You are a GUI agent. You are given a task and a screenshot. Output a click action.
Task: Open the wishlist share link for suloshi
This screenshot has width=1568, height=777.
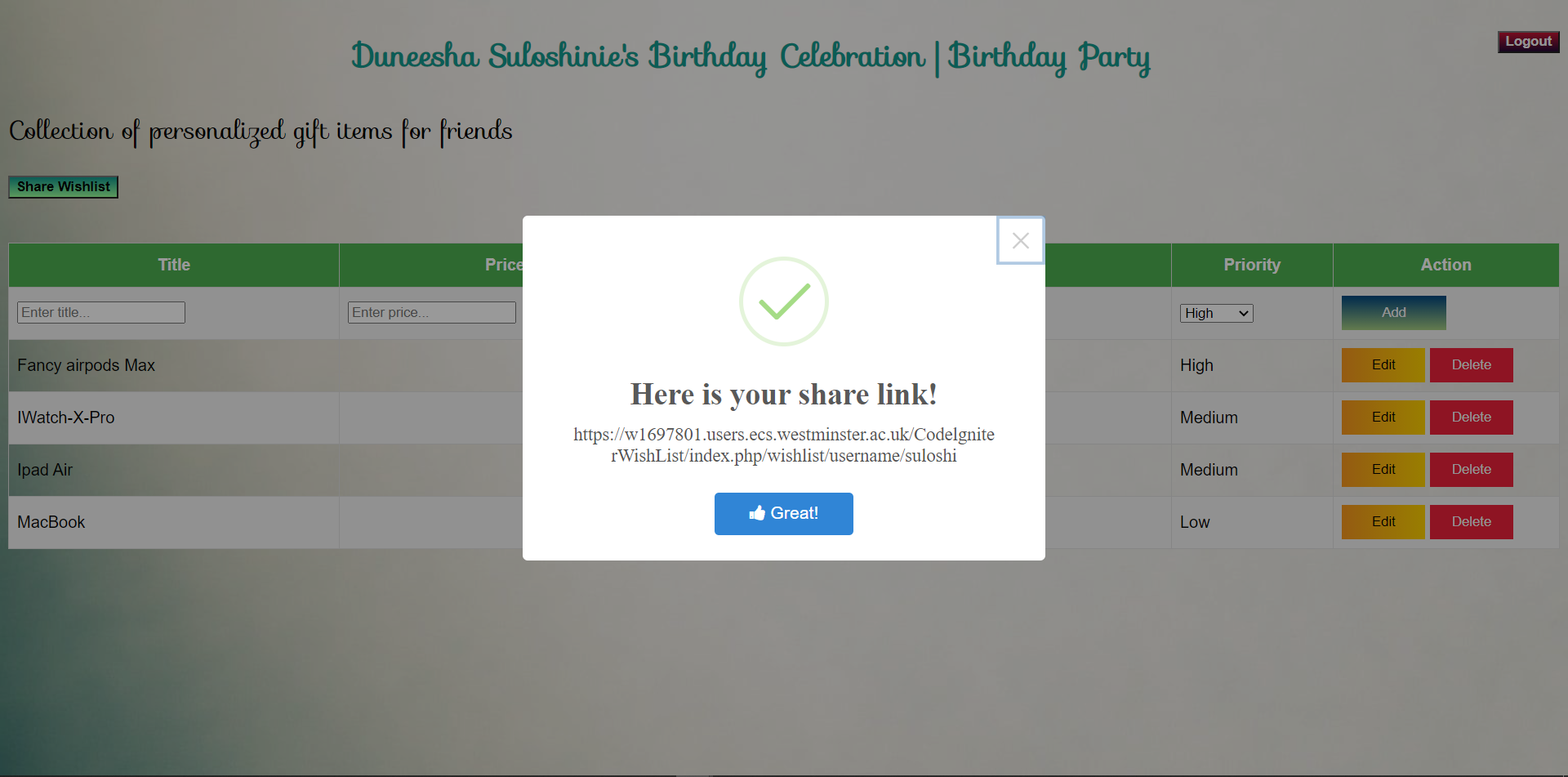(783, 445)
